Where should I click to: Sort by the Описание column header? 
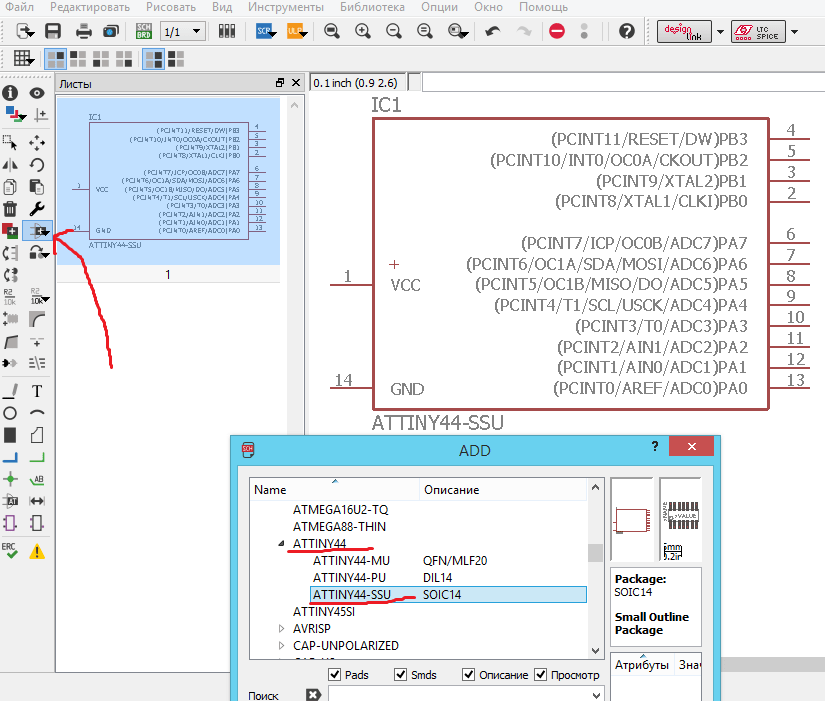[x=502, y=490]
